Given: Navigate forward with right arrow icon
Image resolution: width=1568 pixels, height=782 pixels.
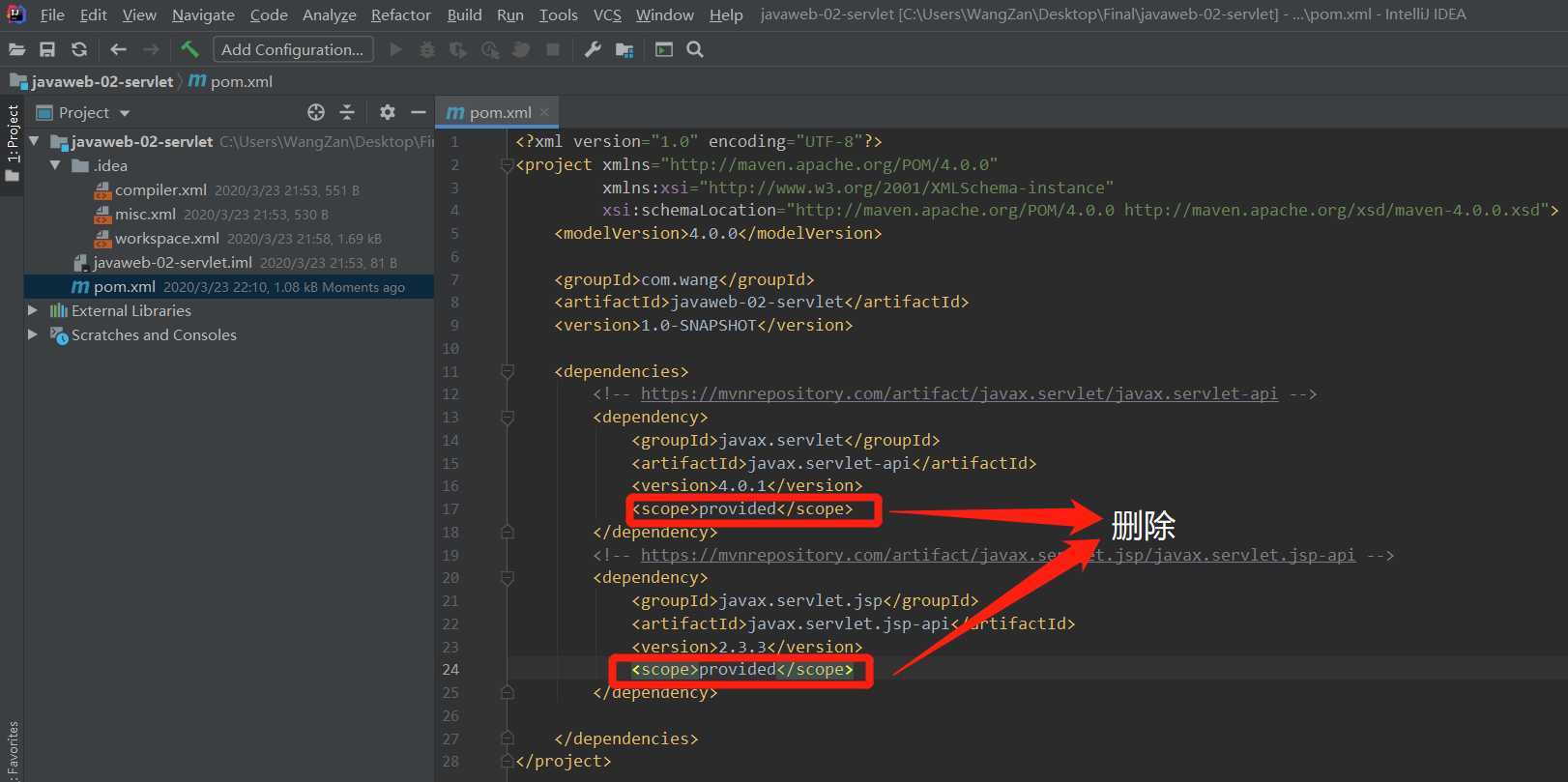Looking at the screenshot, I should pos(151,49).
